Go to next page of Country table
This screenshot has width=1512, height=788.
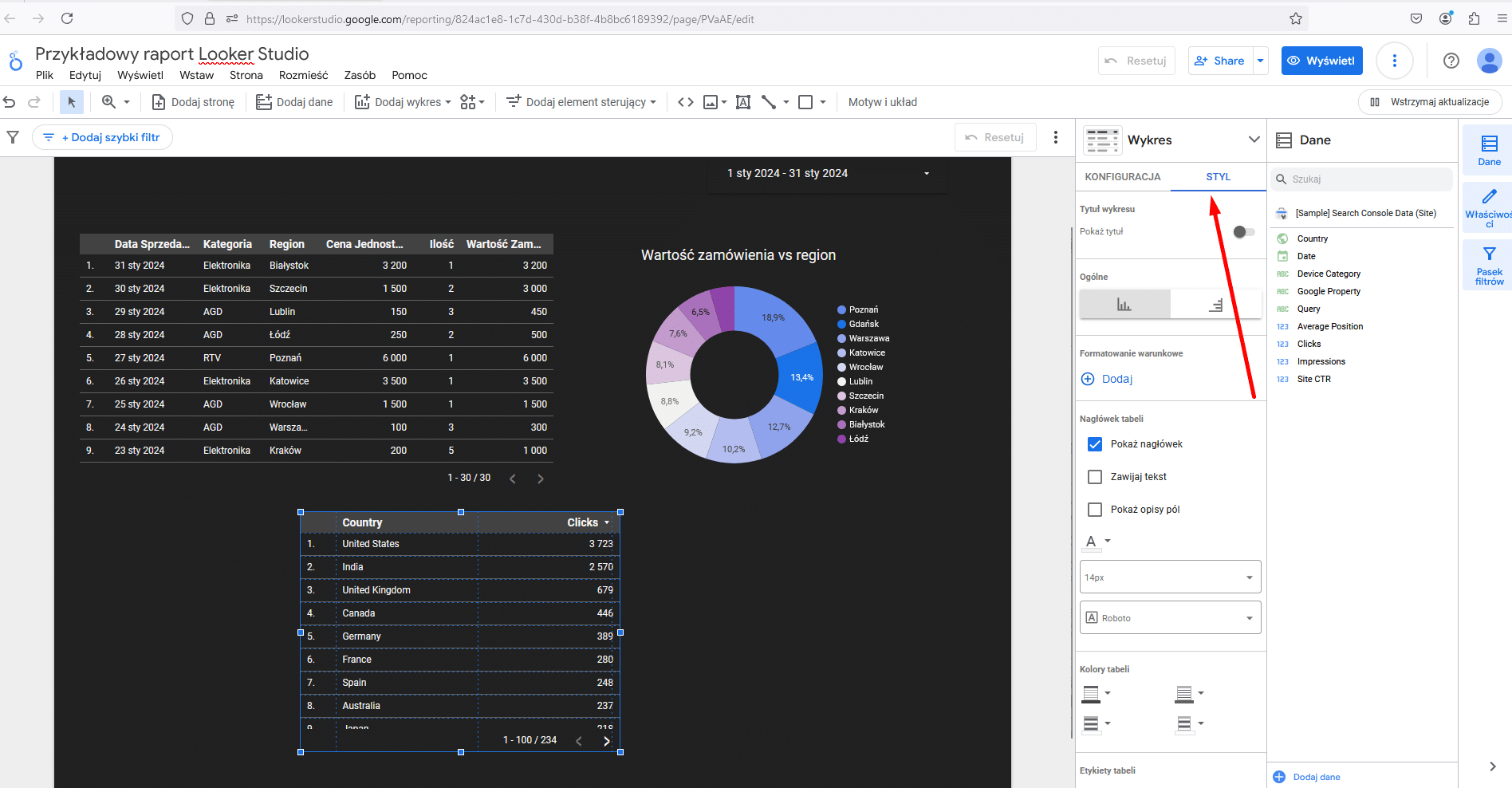point(607,741)
